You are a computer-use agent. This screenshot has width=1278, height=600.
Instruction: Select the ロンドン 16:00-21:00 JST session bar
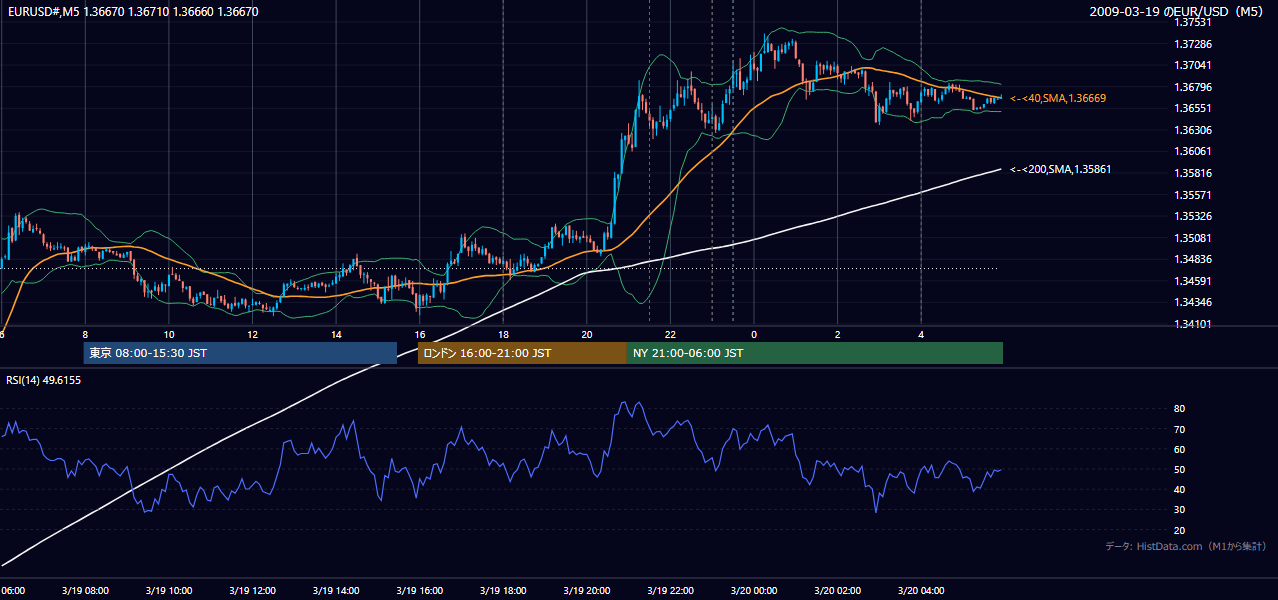(x=522, y=353)
